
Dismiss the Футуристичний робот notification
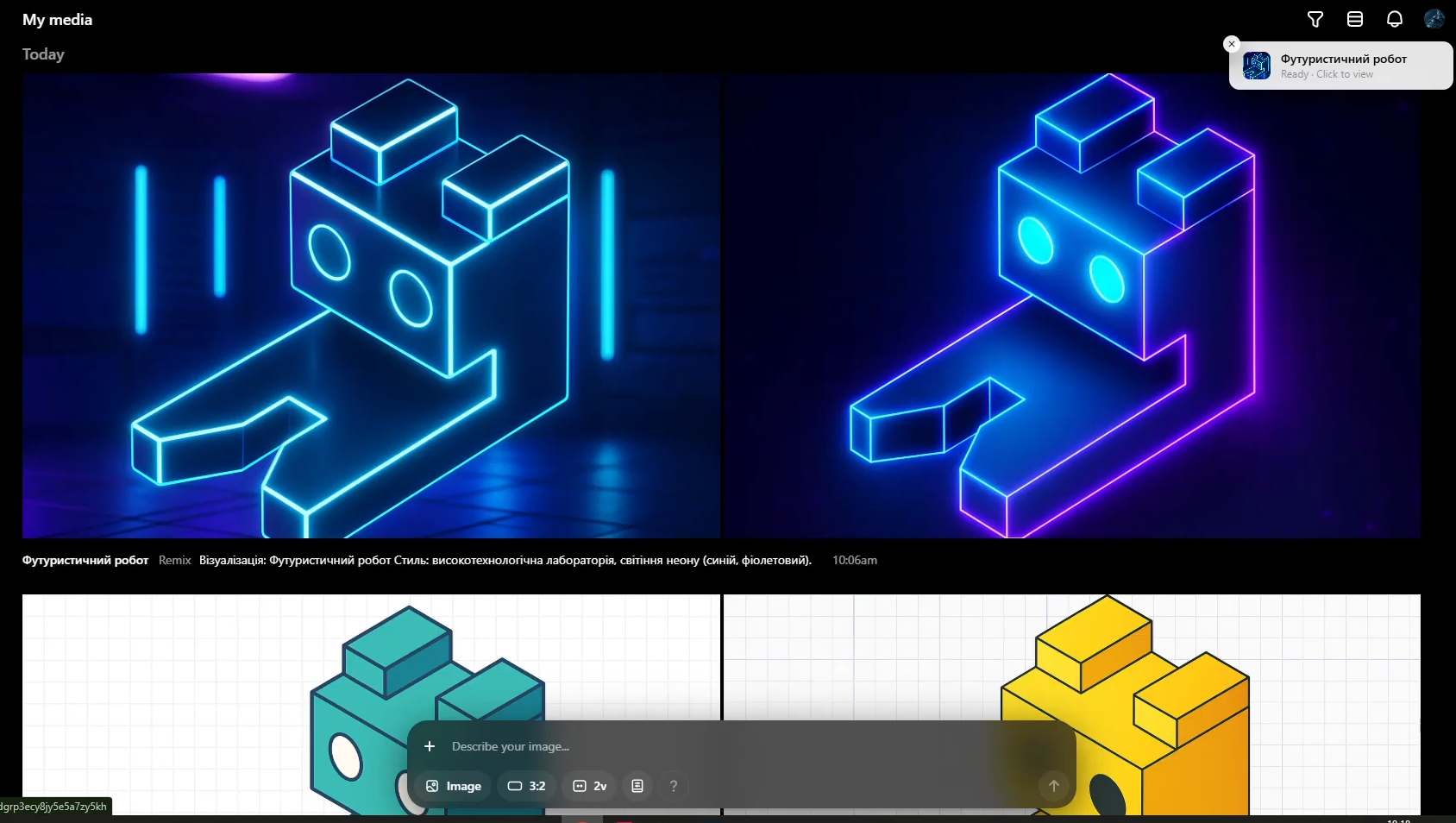click(1232, 44)
